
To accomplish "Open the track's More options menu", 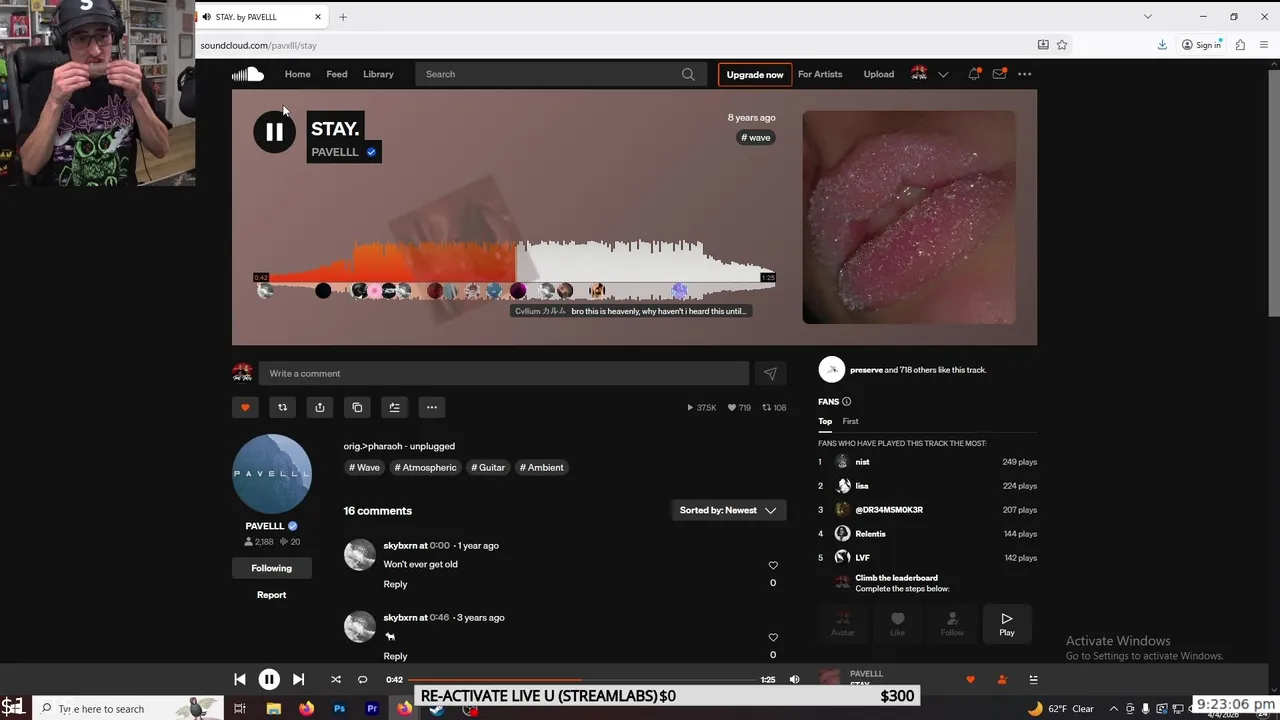I will tap(432, 407).
